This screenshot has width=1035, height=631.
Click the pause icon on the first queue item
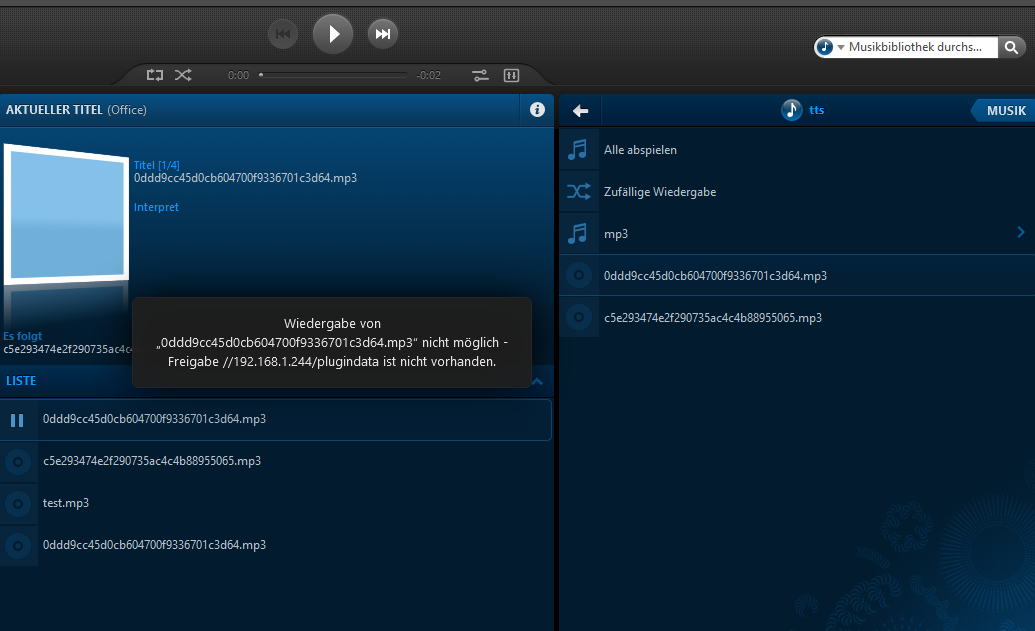click(17, 420)
